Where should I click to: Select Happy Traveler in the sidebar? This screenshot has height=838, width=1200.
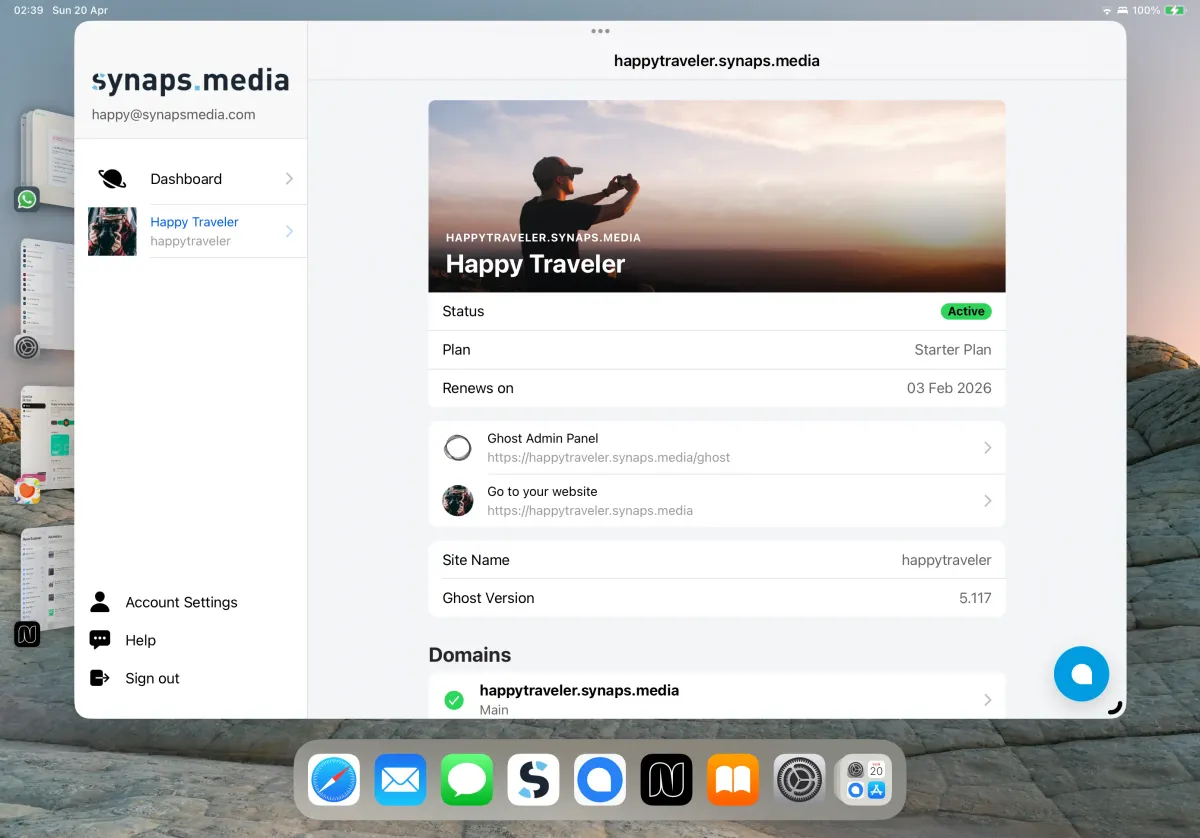coord(194,222)
